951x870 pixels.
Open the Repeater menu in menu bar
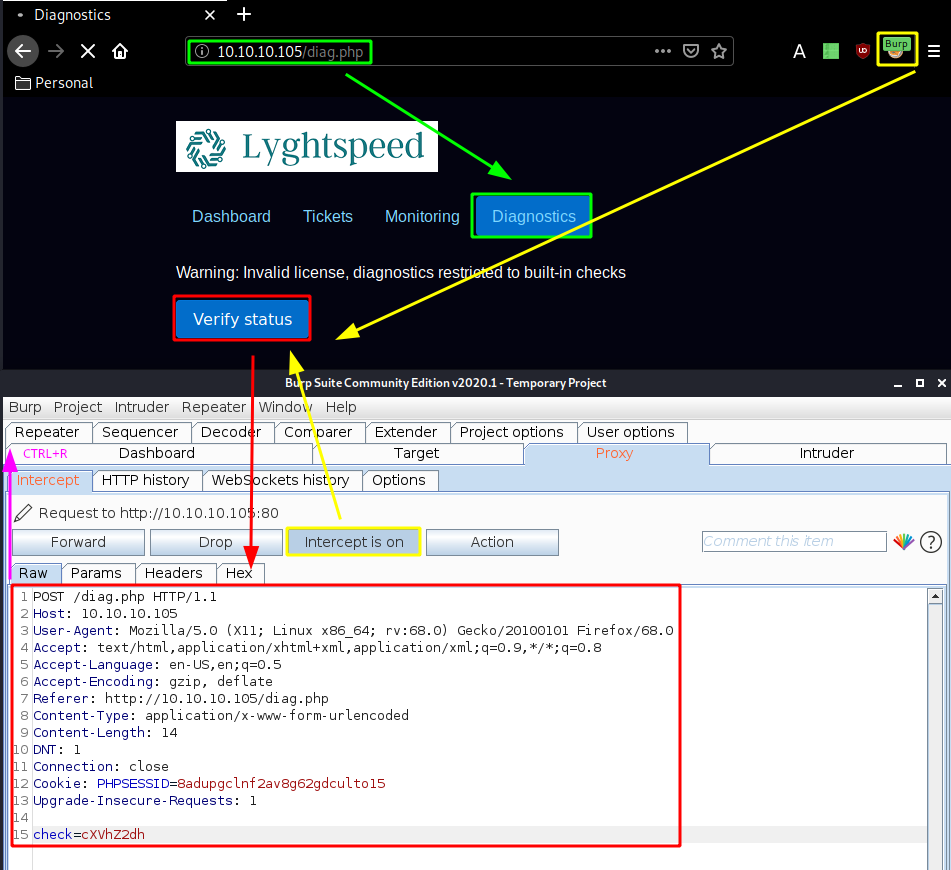tap(214, 407)
